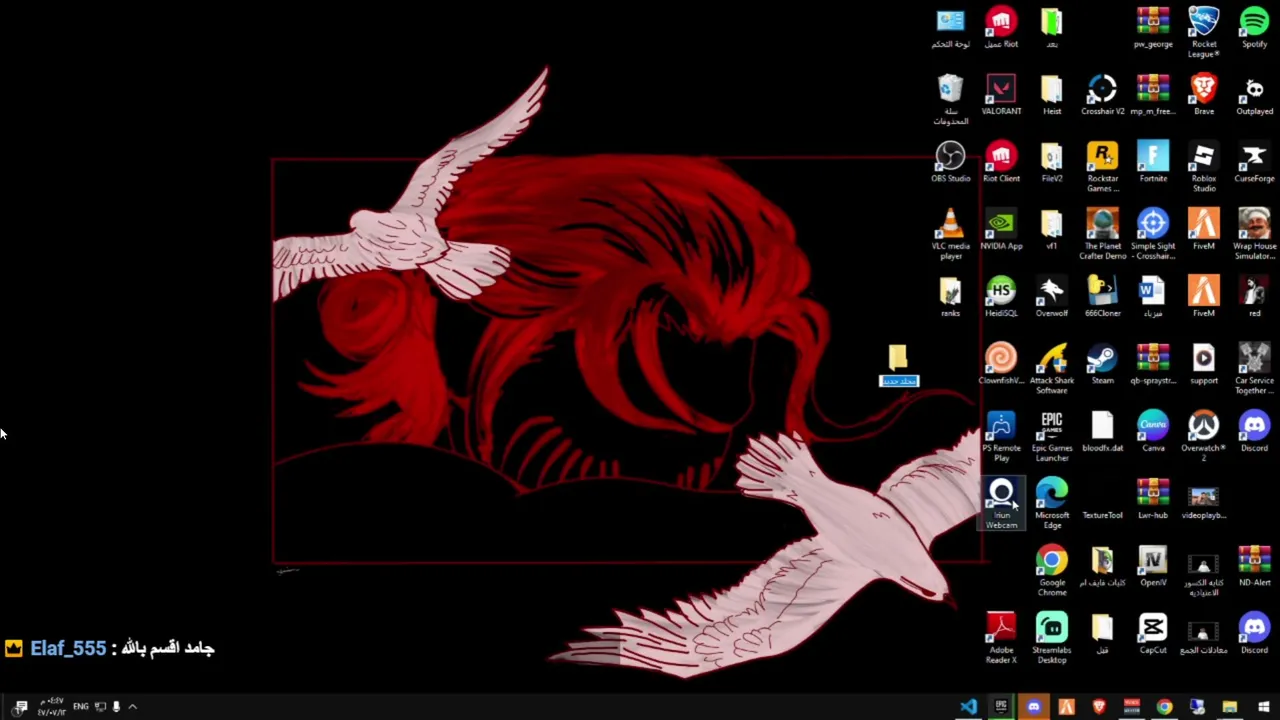
Task: Open Simple Sight Crosshair shortcut
Action: 1153,235
